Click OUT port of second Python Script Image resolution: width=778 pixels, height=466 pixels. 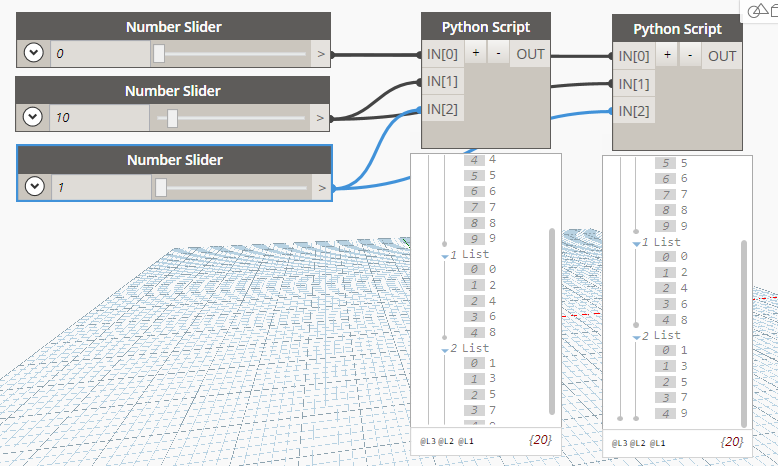722,56
